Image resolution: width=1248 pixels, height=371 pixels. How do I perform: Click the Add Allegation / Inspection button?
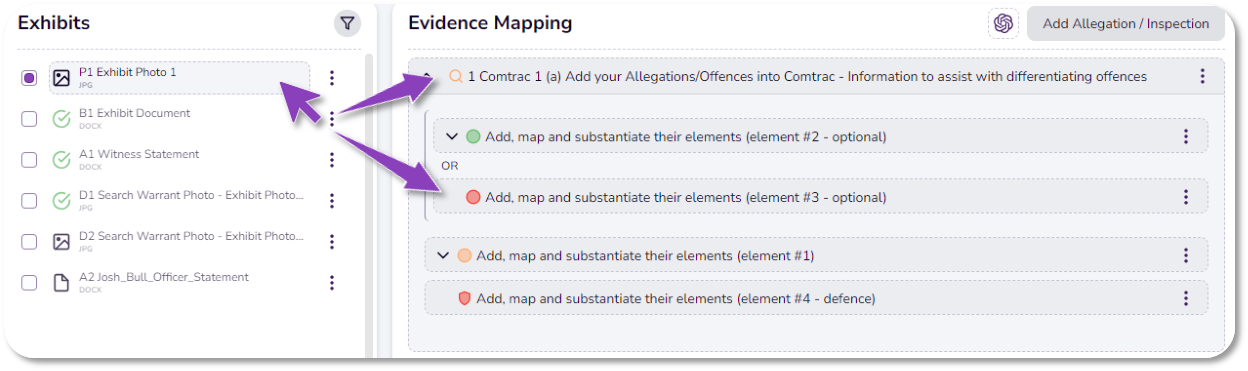coord(1125,24)
